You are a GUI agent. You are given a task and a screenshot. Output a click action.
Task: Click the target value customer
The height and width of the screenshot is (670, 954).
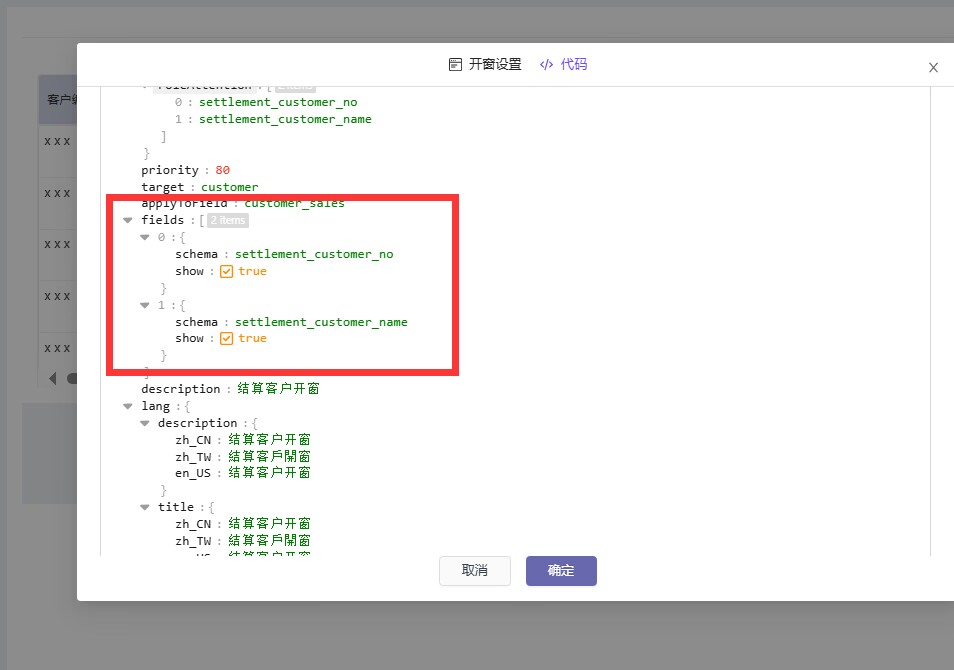click(229, 187)
